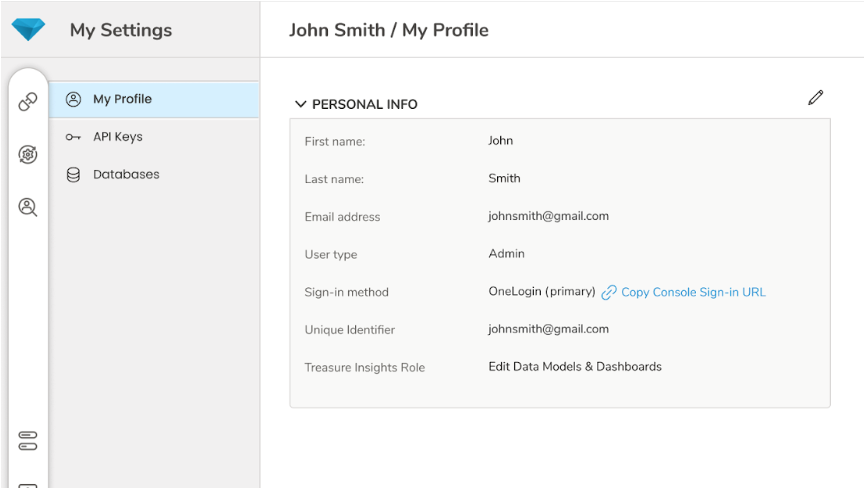Viewport: 864px width, 488px height.
Task: Go to the Databases settings section
Action: pyautogui.click(x=126, y=174)
